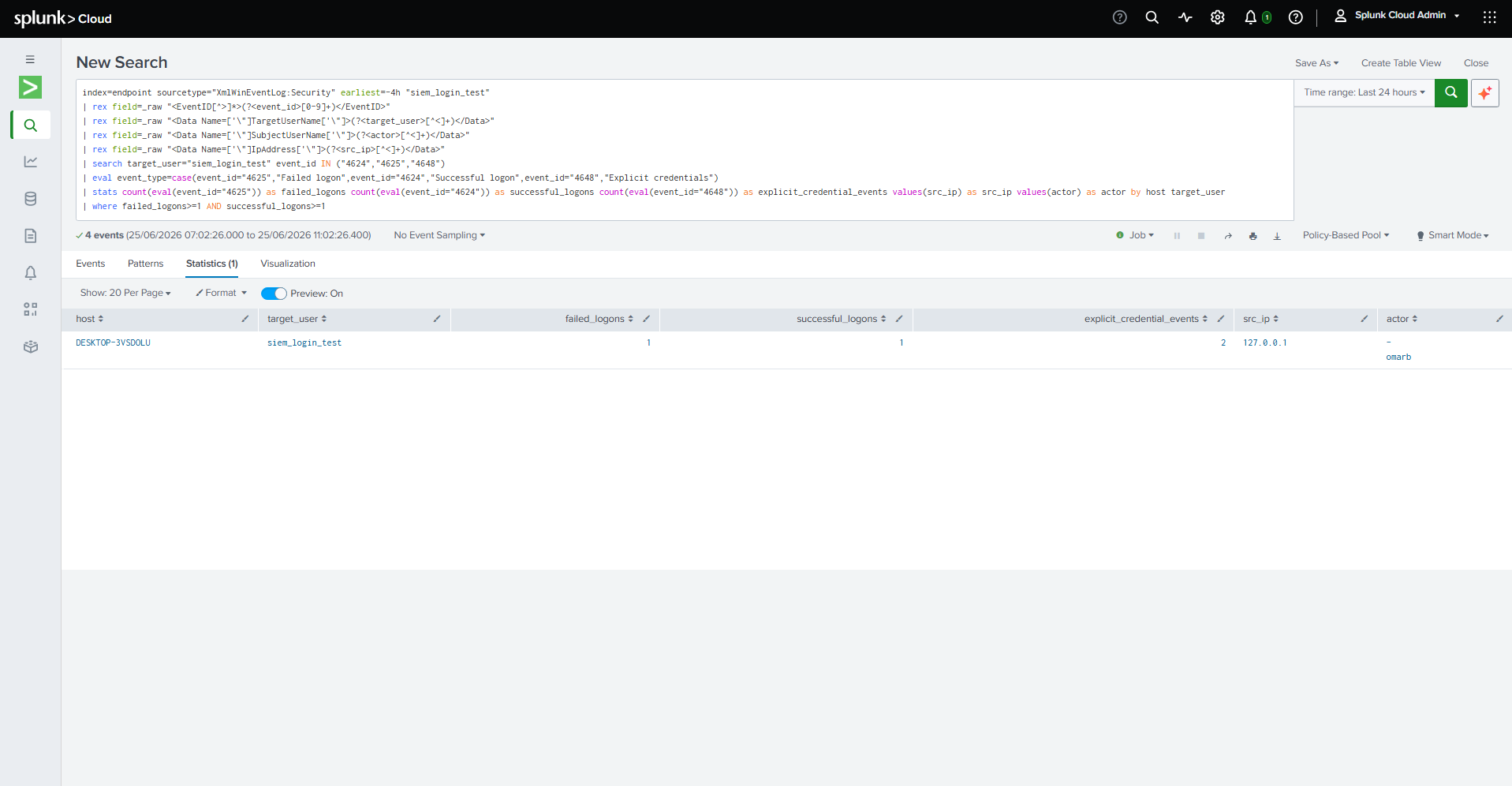
Task: Open the Alerts bell sidebar icon
Action: (x=30, y=273)
